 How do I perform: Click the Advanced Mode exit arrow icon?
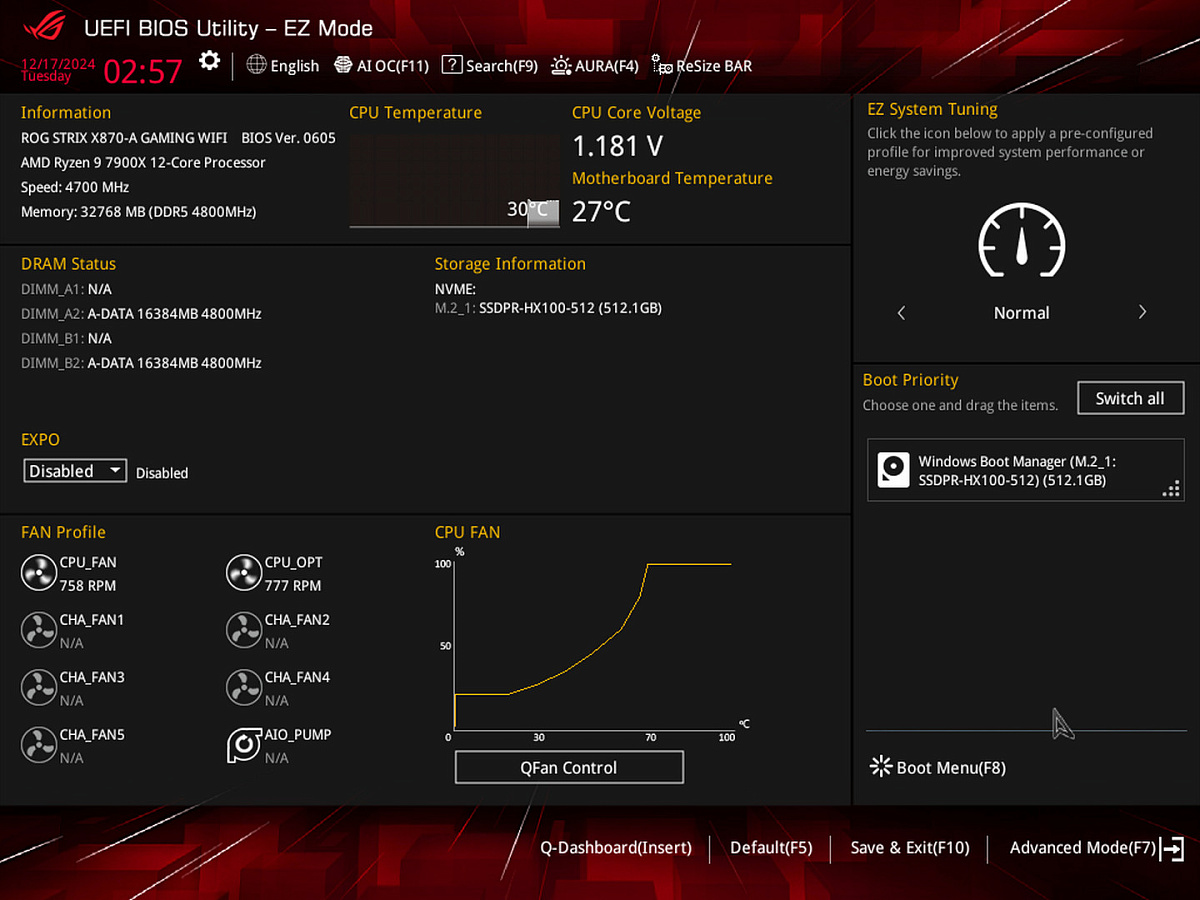click(1173, 849)
